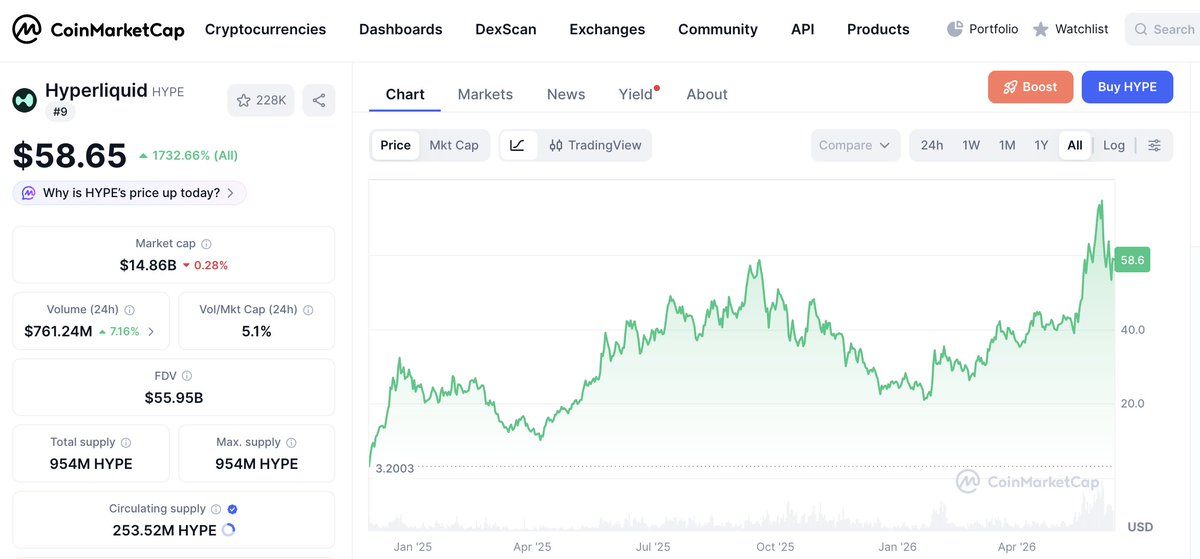Click the TradingView candlestick icon
The width and height of the screenshot is (1200, 559).
pos(556,145)
